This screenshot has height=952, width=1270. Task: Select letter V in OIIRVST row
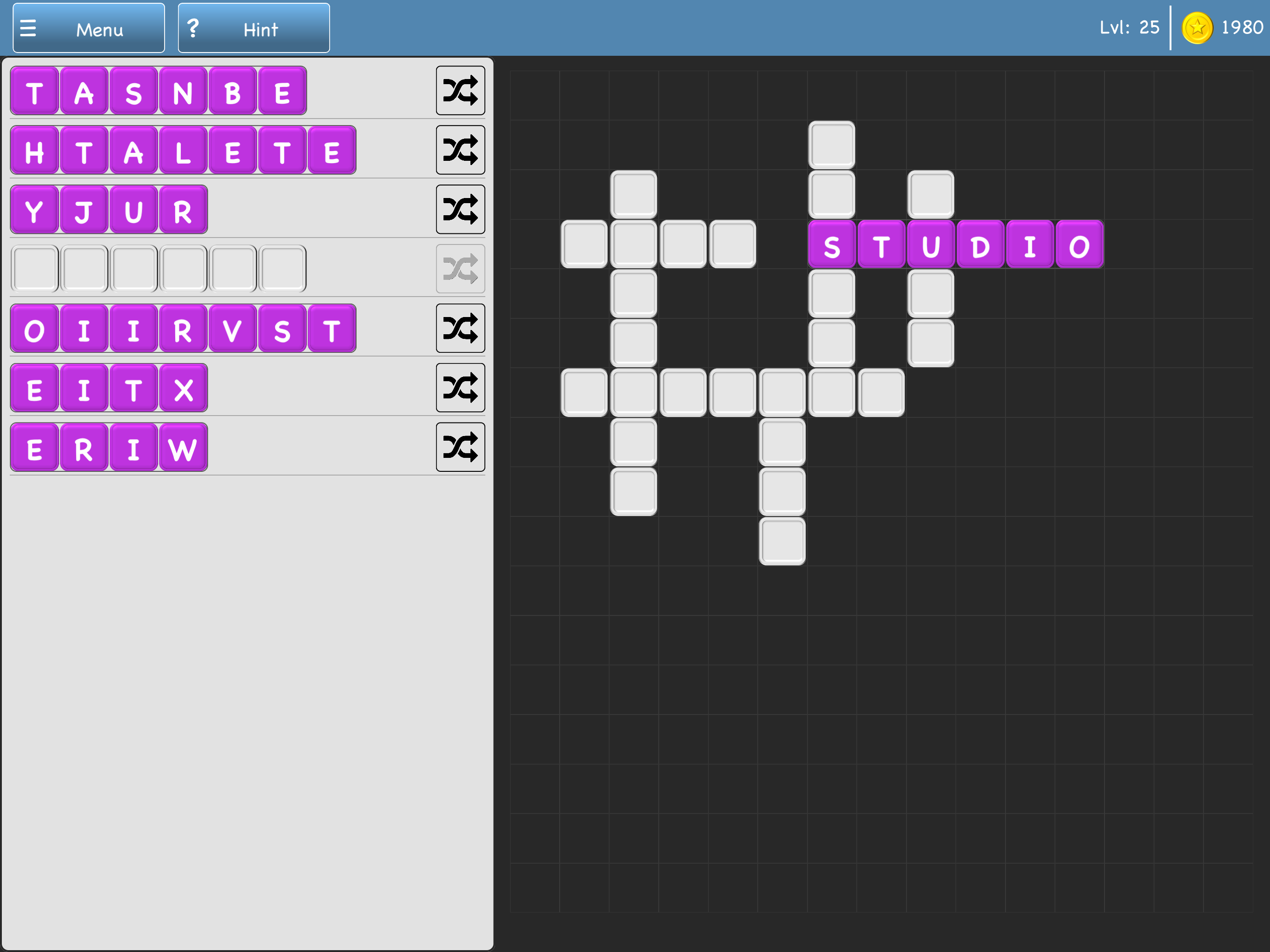point(232,329)
